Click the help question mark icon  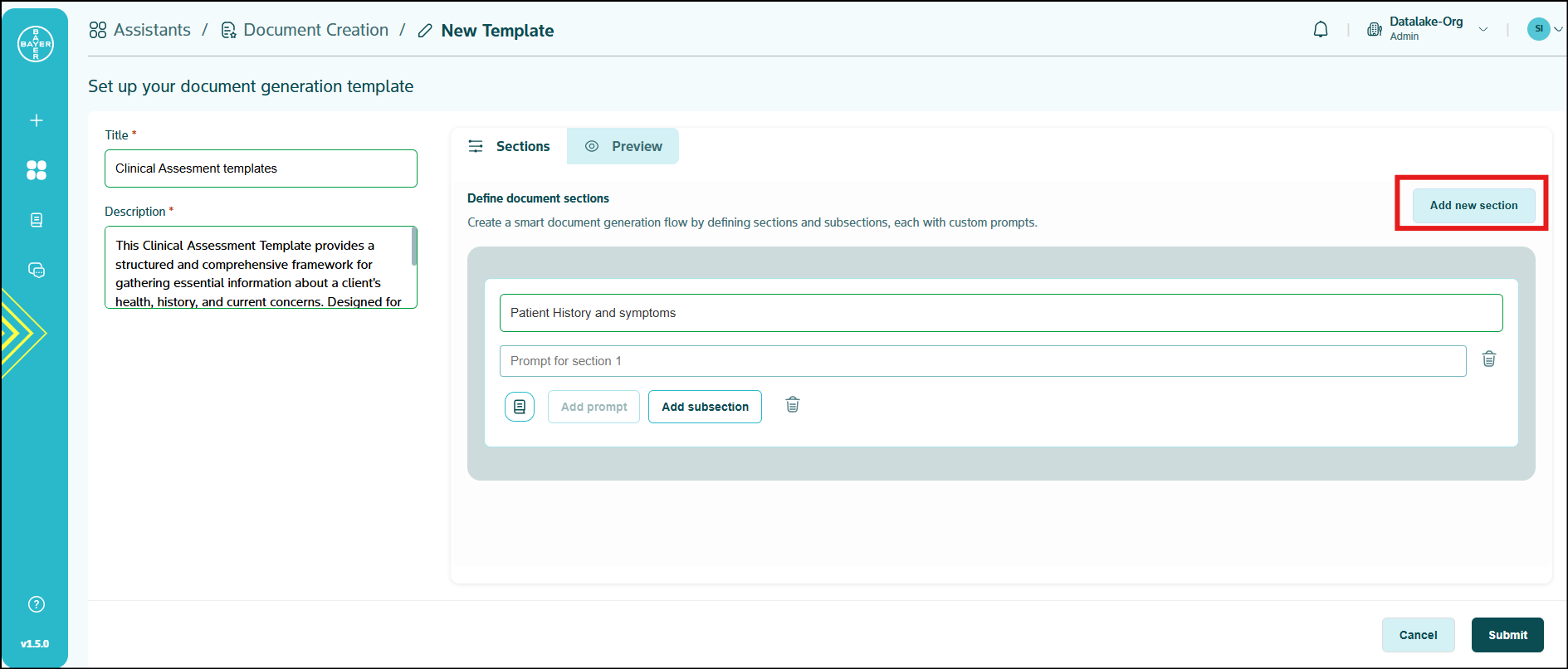[x=37, y=604]
